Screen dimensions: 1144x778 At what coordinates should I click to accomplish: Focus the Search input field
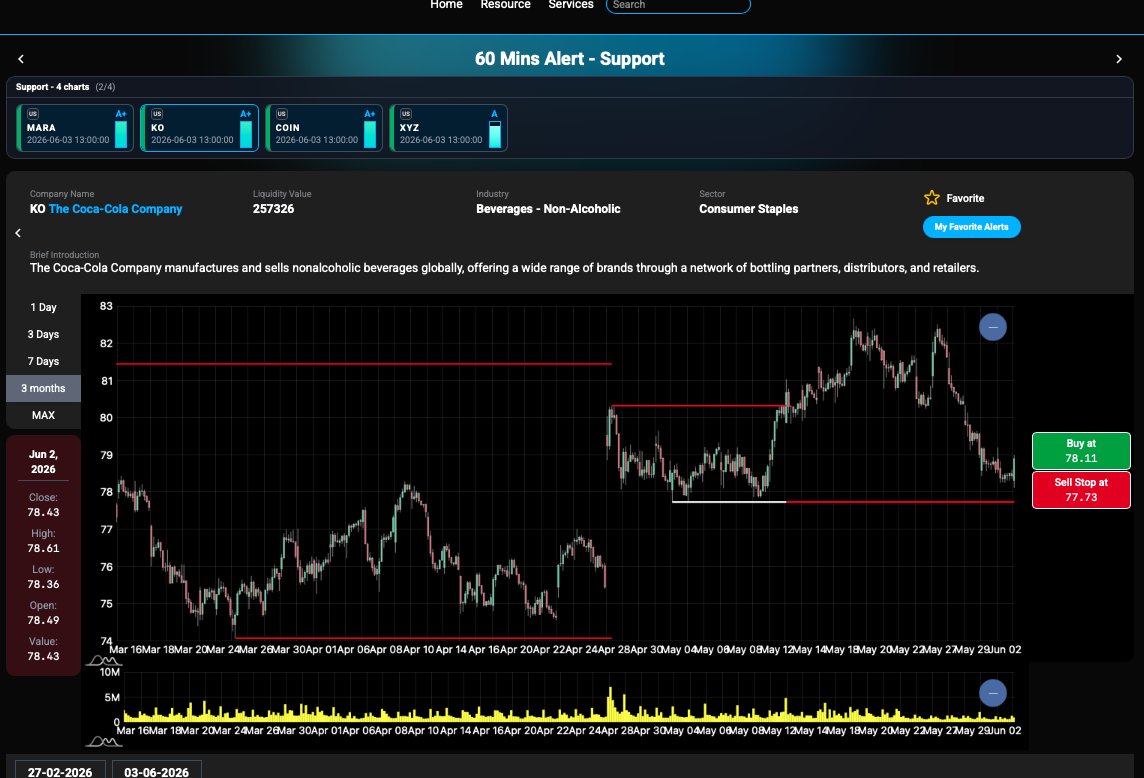pos(678,5)
